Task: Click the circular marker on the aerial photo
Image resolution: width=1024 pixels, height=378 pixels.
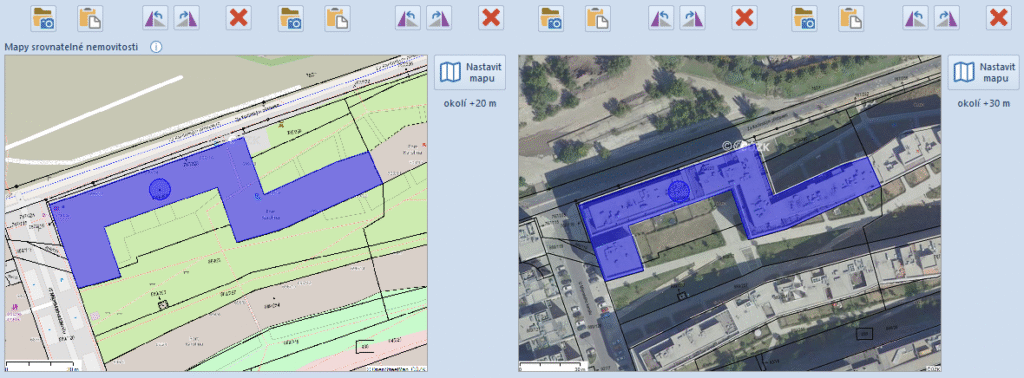Action: click(x=679, y=192)
